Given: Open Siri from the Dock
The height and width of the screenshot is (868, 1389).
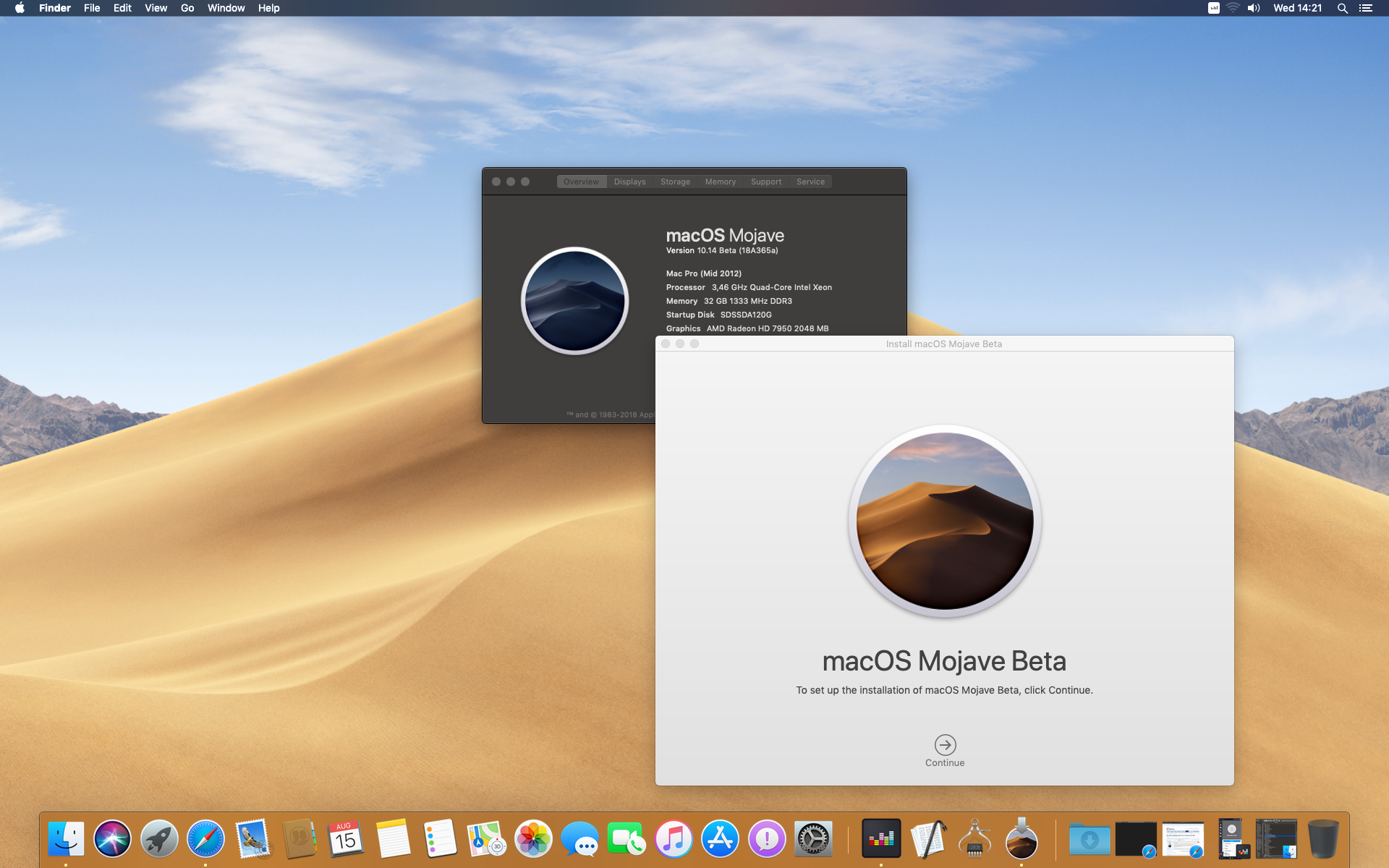Looking at the screenshot, I should tap(112, 839).
